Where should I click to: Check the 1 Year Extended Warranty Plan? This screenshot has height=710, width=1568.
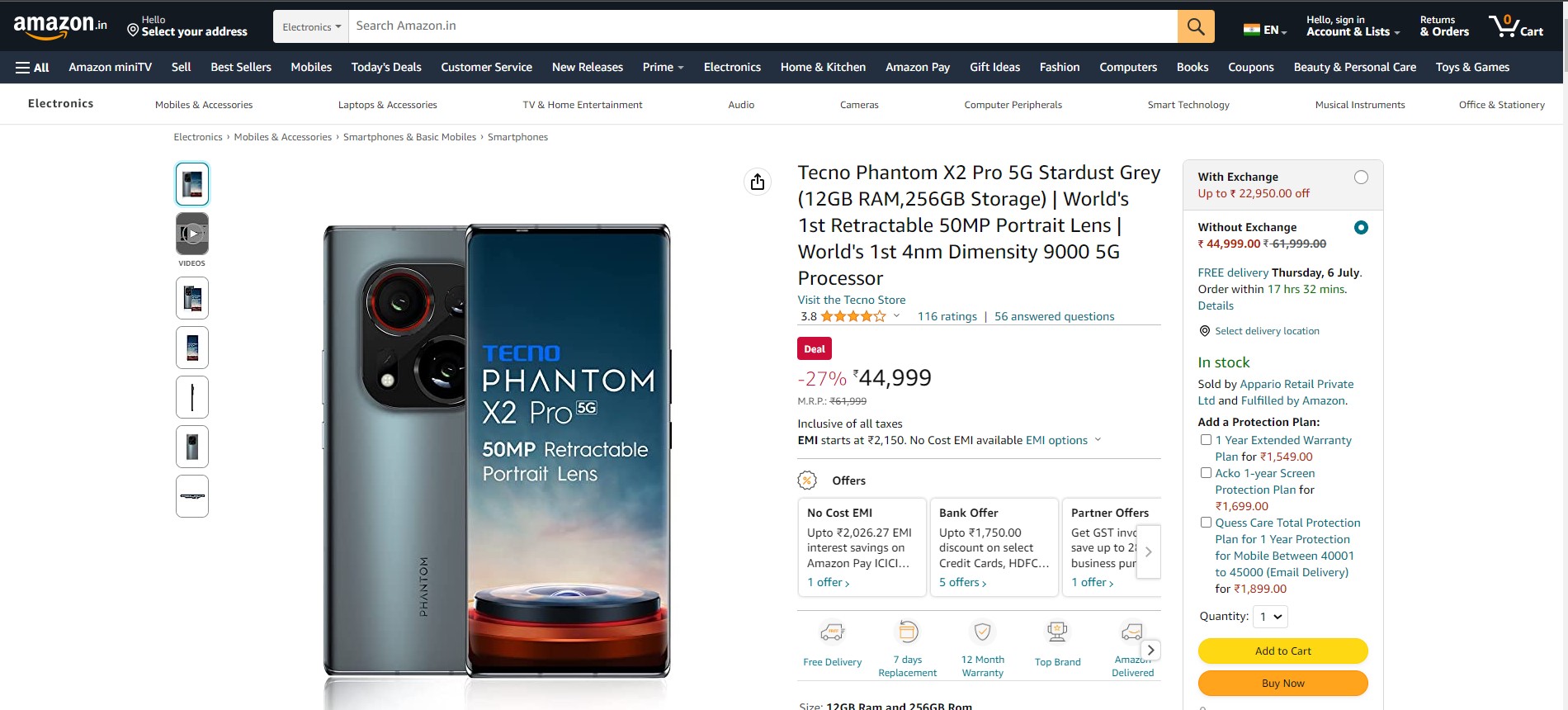click(1206, 440)
